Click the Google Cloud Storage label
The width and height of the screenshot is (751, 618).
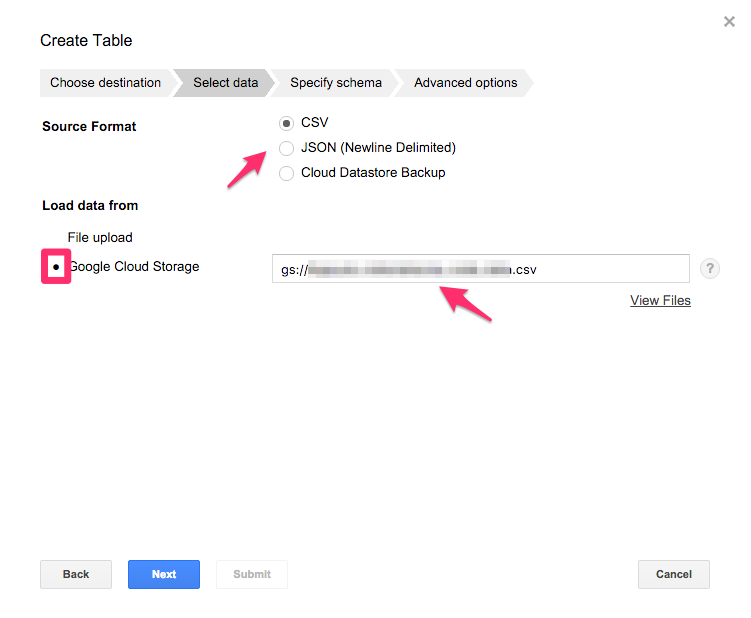pos(134,267)
